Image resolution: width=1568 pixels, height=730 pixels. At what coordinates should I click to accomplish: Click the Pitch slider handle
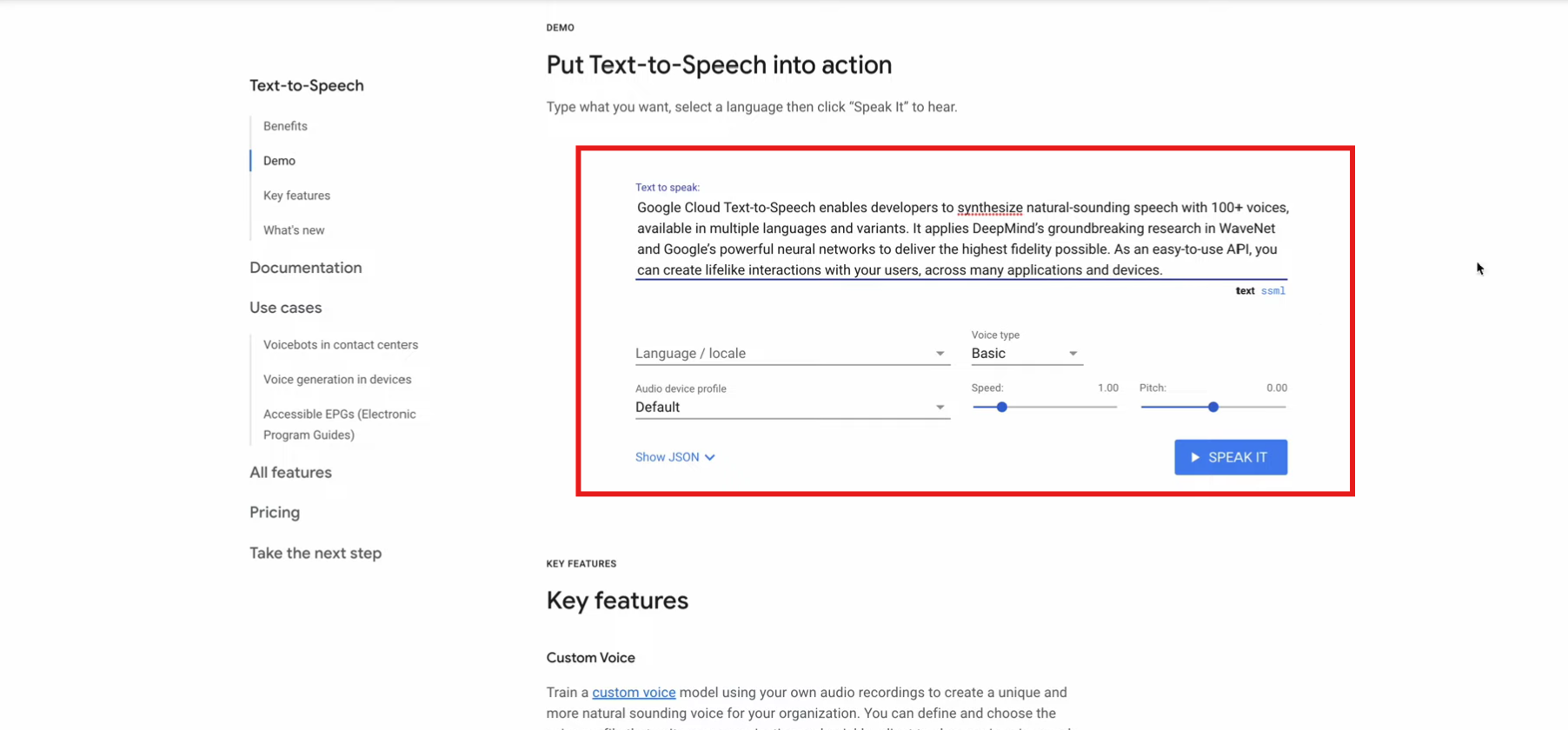coord(1213,407)
